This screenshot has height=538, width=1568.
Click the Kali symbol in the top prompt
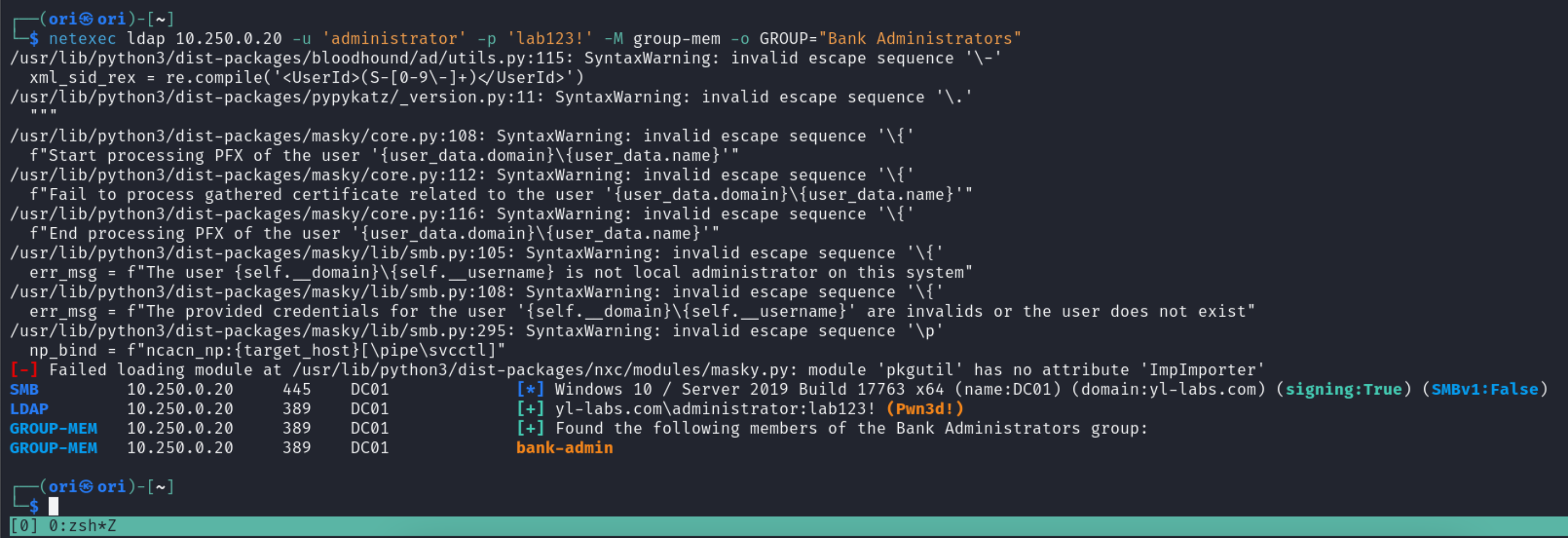pyautogui.click(x=87, y=19)
